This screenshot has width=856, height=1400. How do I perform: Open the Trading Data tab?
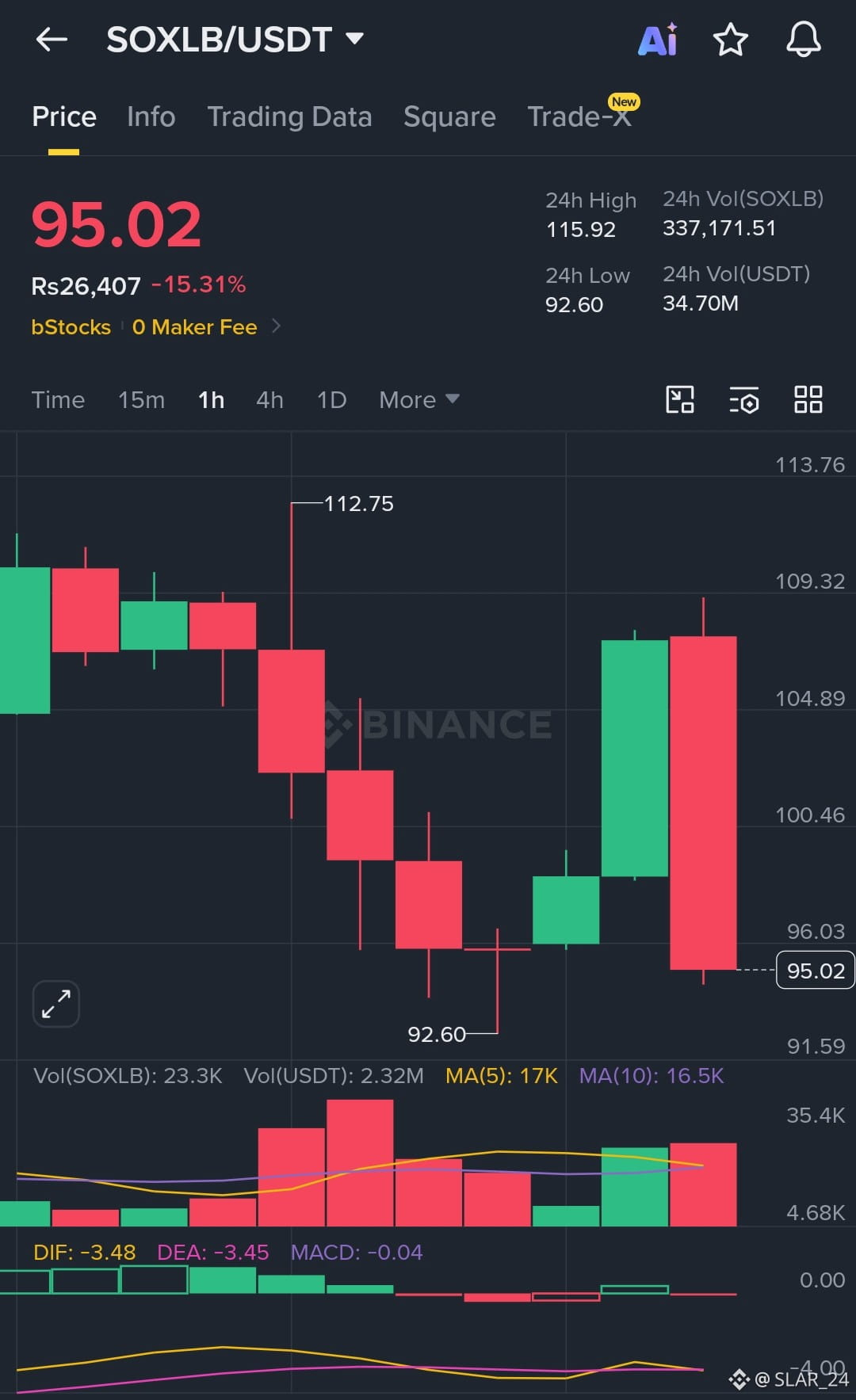289,117
